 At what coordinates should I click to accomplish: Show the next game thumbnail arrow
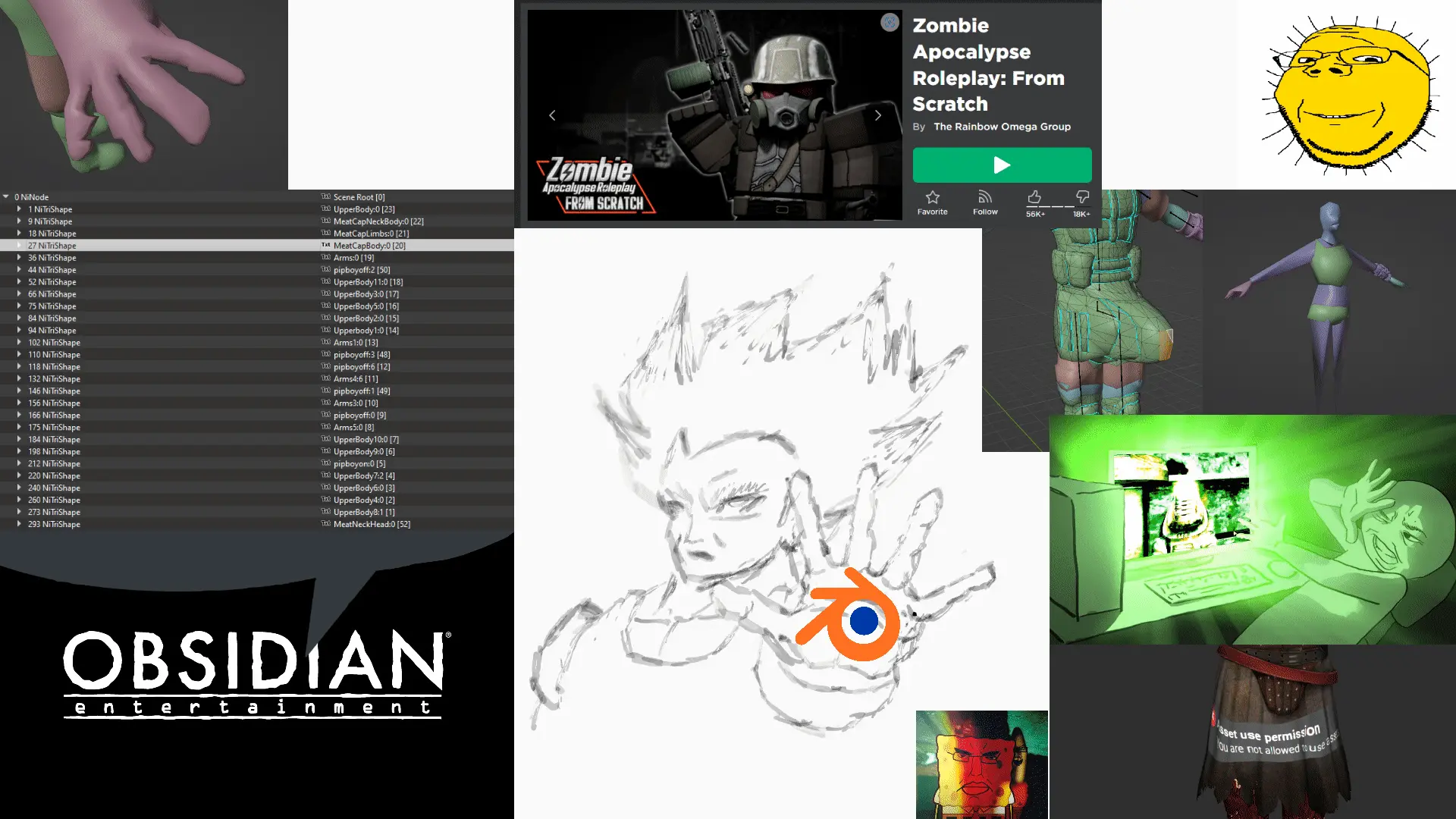click(x=878, y=115)
